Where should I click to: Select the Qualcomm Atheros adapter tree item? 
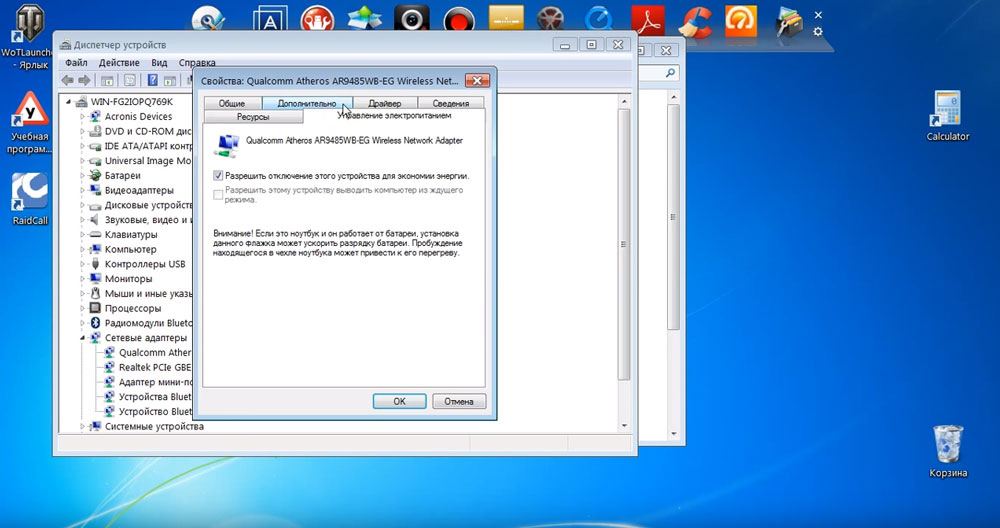click(155, 353)
